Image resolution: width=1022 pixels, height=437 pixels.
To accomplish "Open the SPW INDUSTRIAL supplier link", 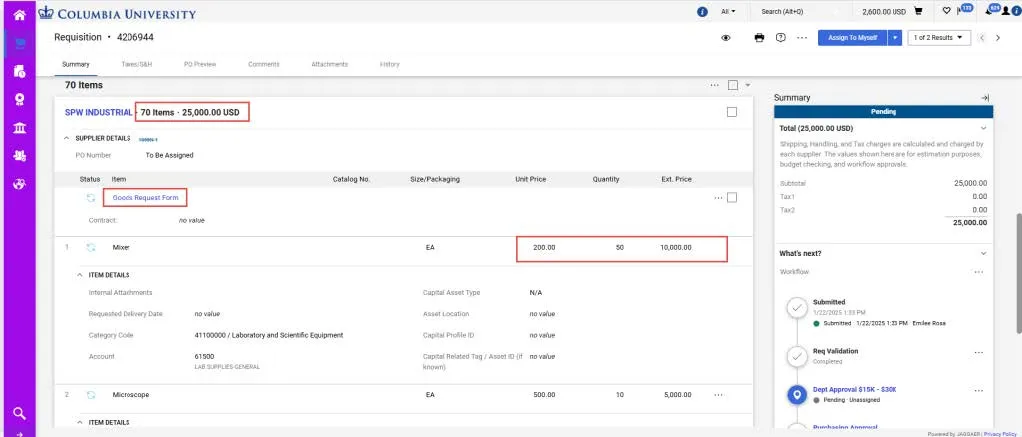I will point(98,112).
